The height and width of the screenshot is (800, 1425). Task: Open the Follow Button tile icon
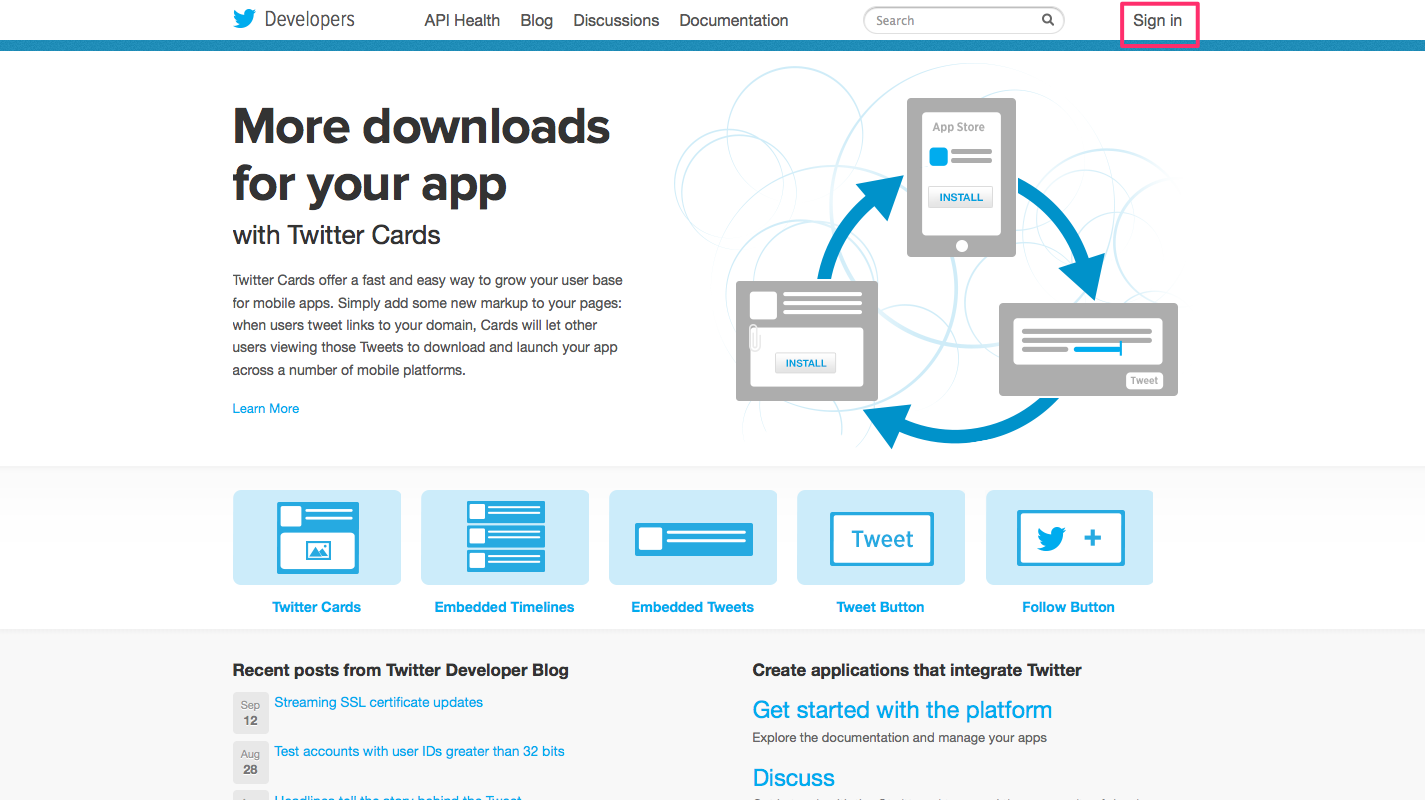point(1069,537)
